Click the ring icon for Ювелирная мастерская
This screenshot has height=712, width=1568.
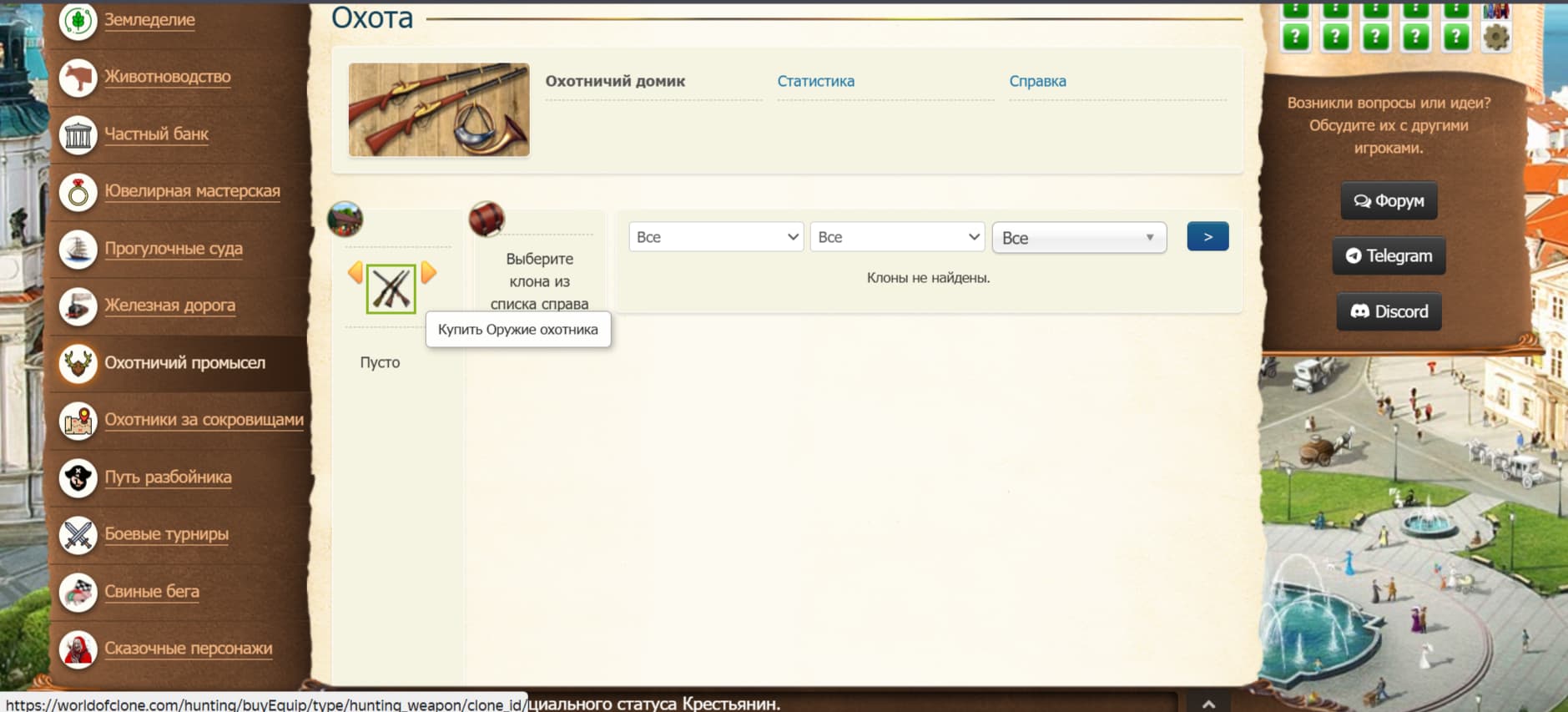click(78, 191)
